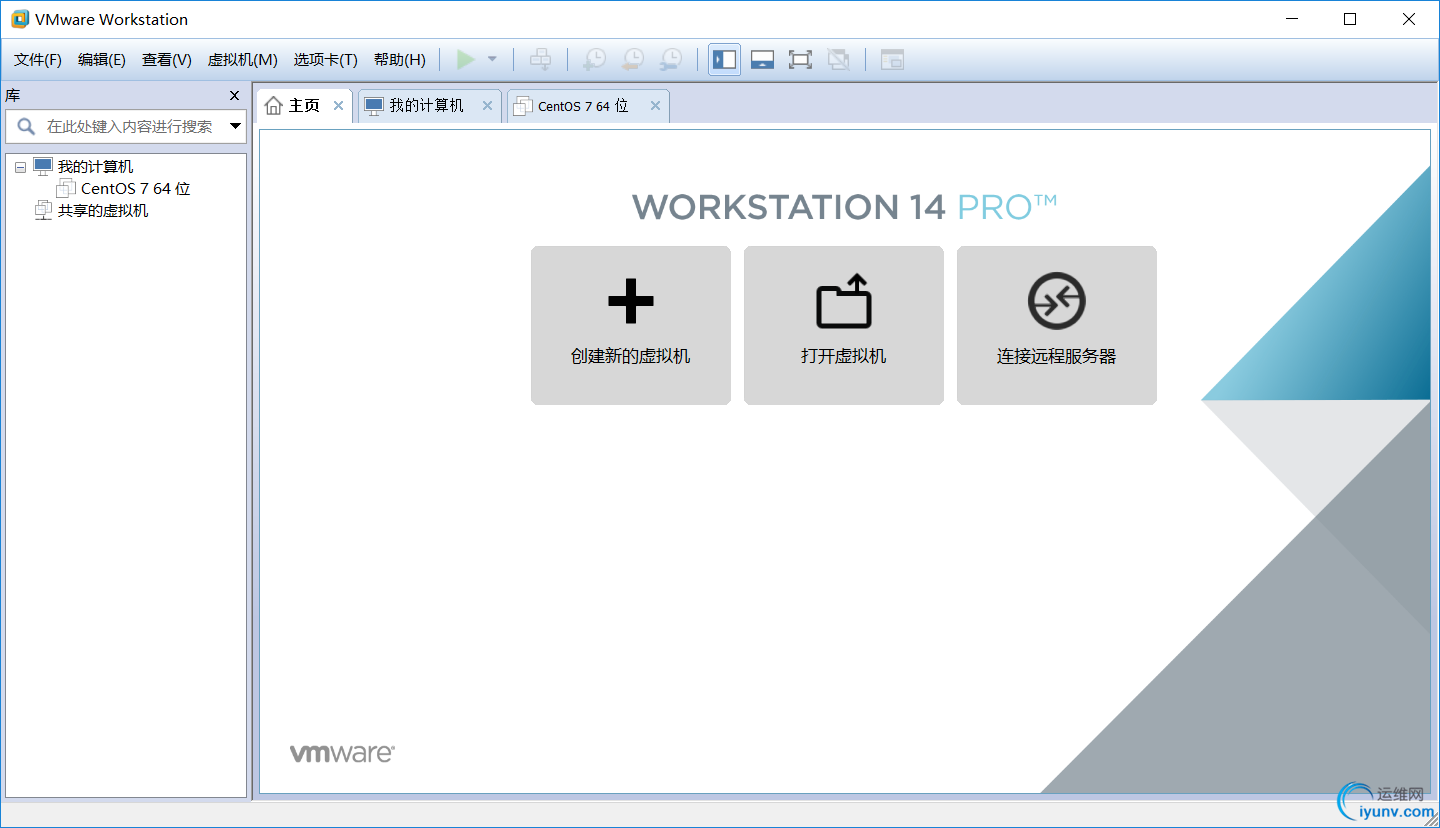Open the 帮助(H) menu
1440x828 pixels.
[399, 60]
